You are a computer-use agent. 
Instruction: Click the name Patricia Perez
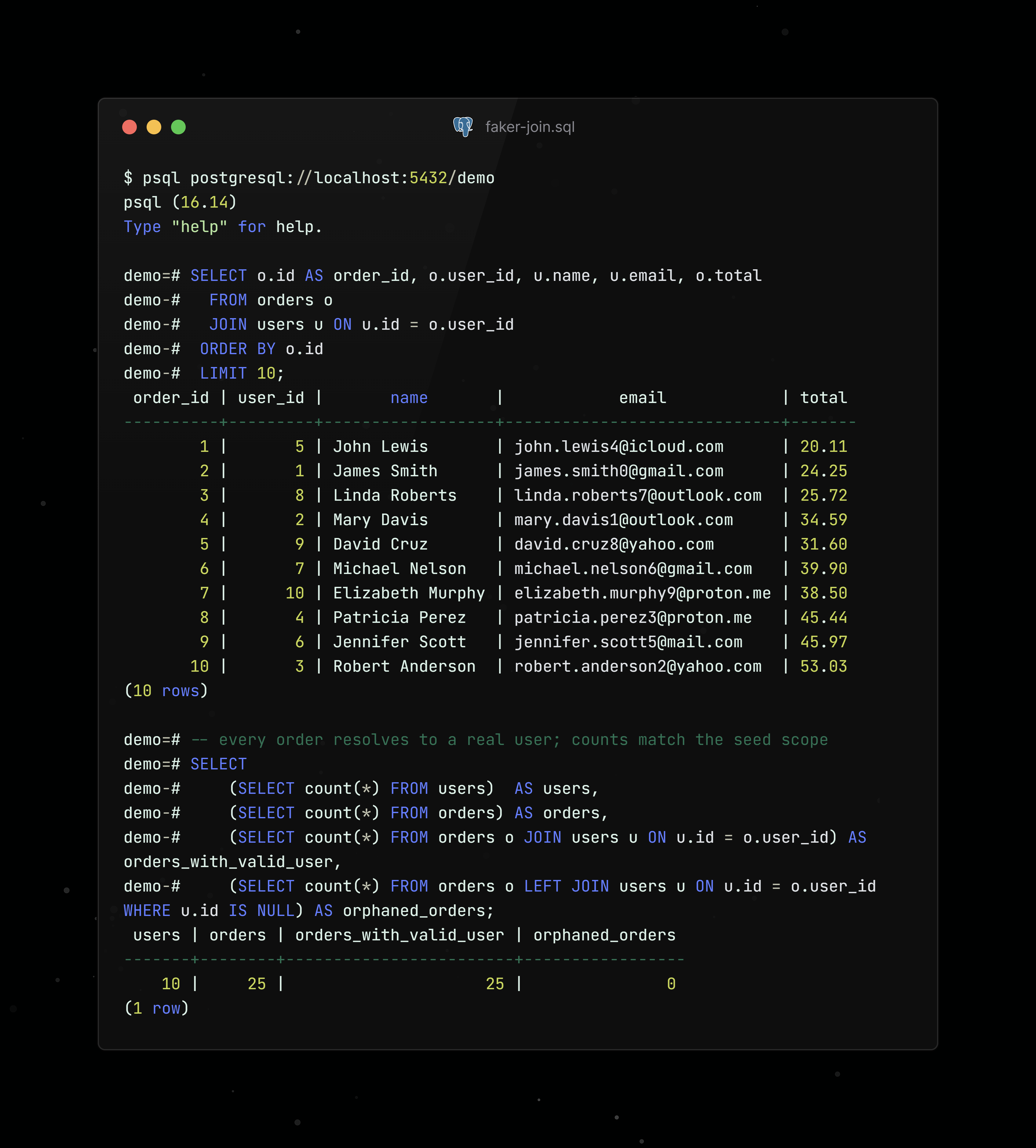(x=399, y=618)
